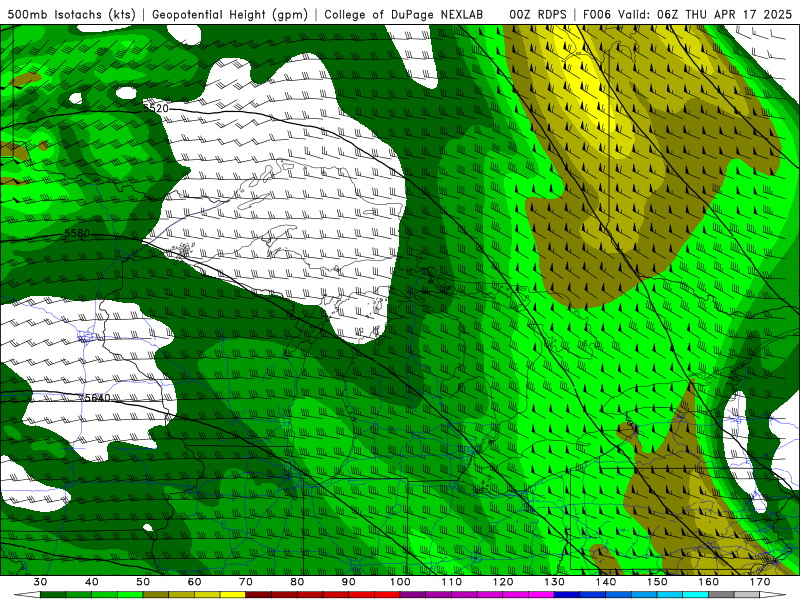
Task: Click the 170 value on the color scale
Action: point(760,582)
